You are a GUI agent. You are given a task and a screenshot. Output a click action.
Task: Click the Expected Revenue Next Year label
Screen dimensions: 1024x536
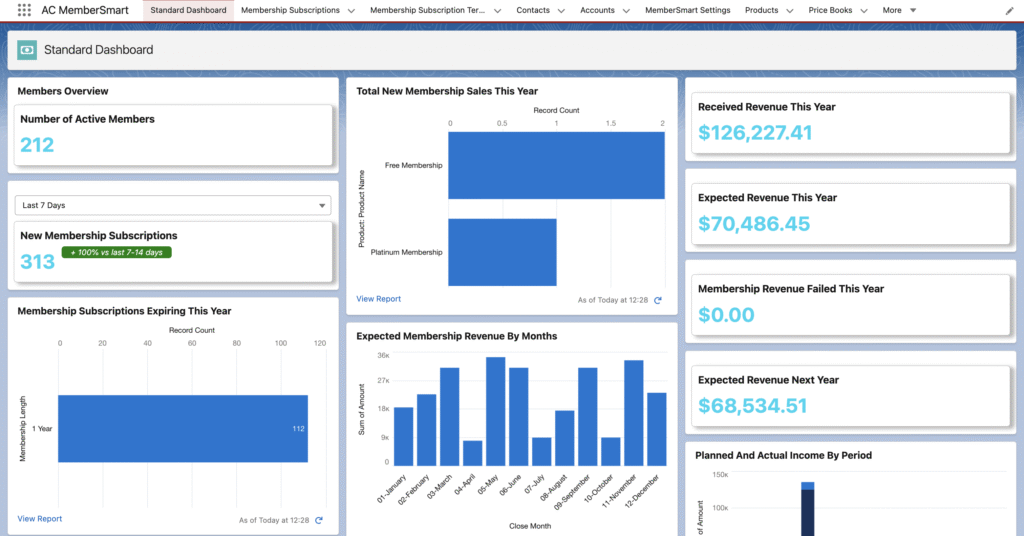[768, 380]
